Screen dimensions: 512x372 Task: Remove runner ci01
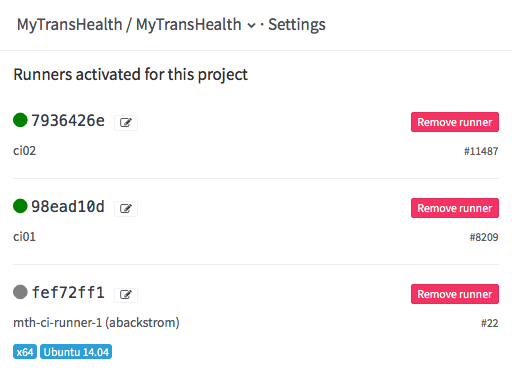click(x=455, y=208)
